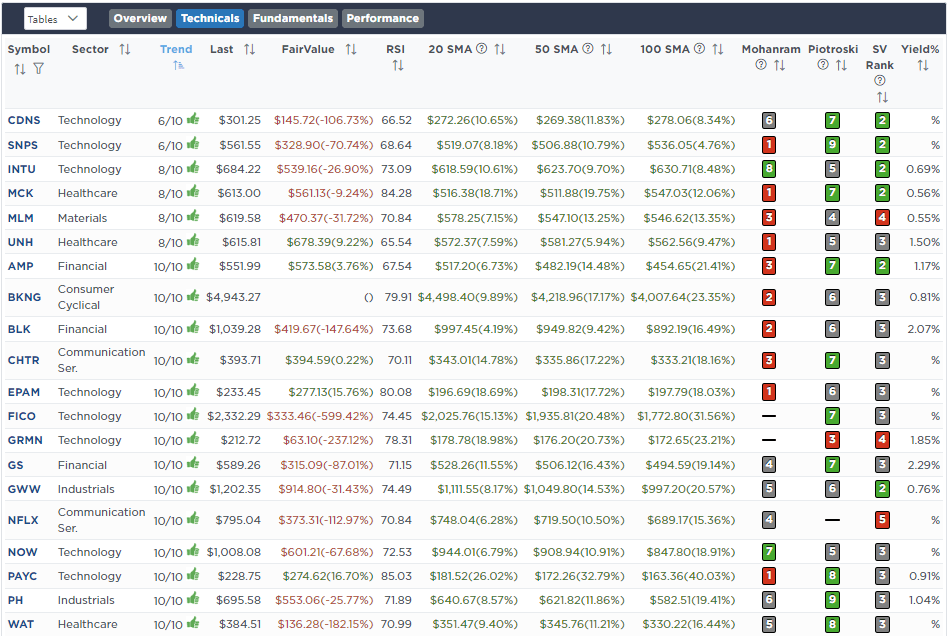Open the MCK ticker link
This screenshot has width=949, height=636.
coord(21,194)
